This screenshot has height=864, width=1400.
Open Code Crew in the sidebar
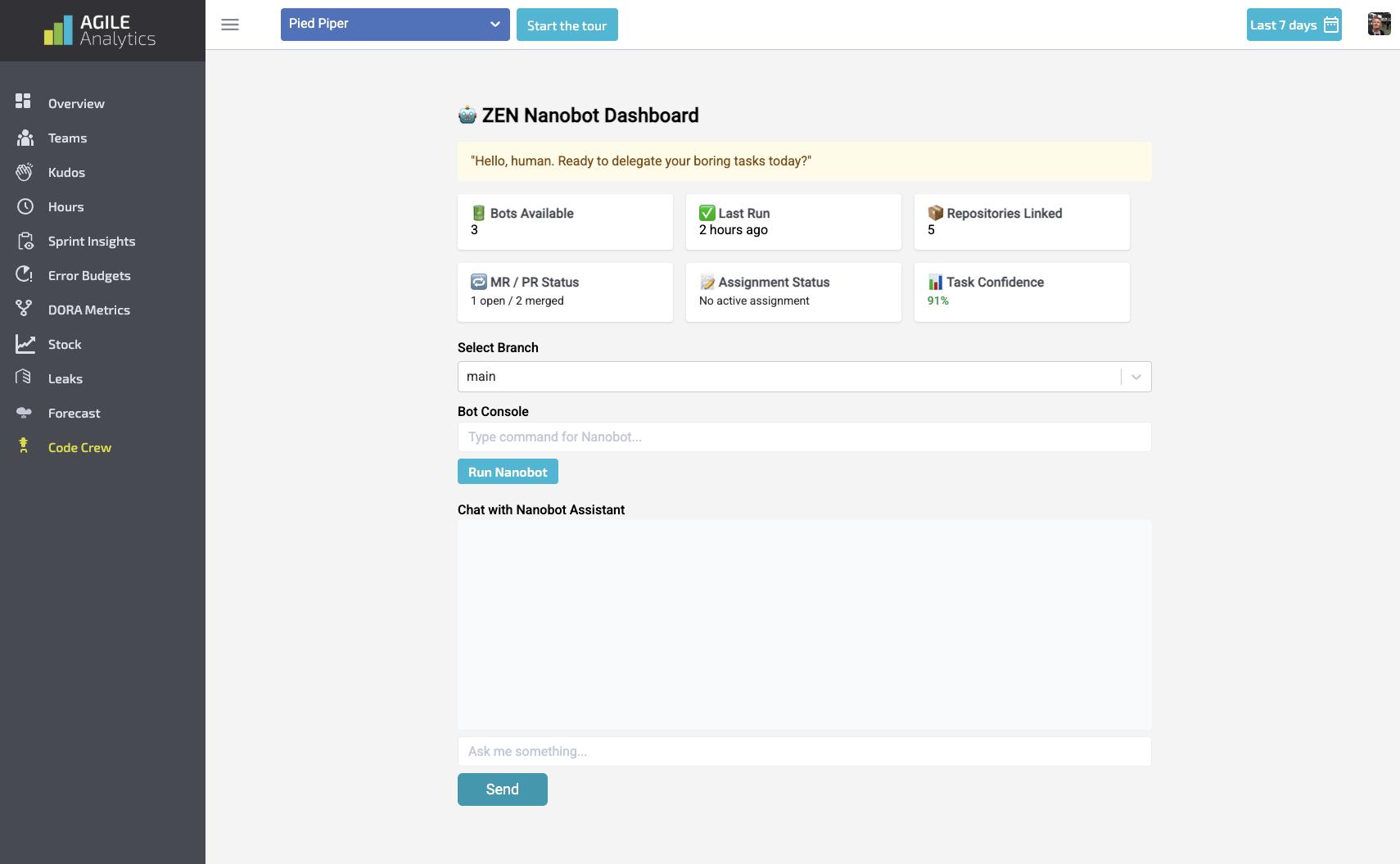79,448
